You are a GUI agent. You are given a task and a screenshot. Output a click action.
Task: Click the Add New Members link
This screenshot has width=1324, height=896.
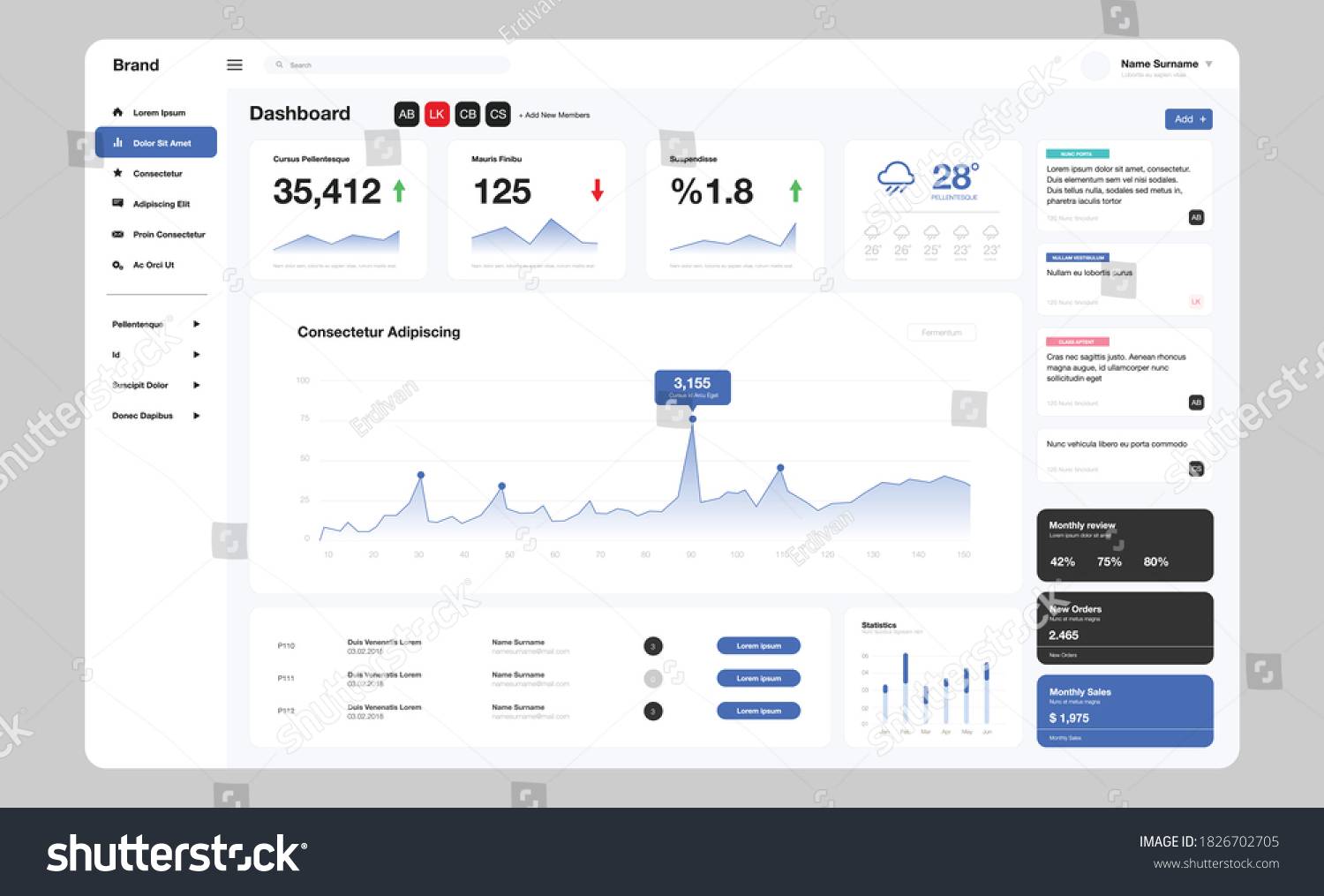[554, 116]
